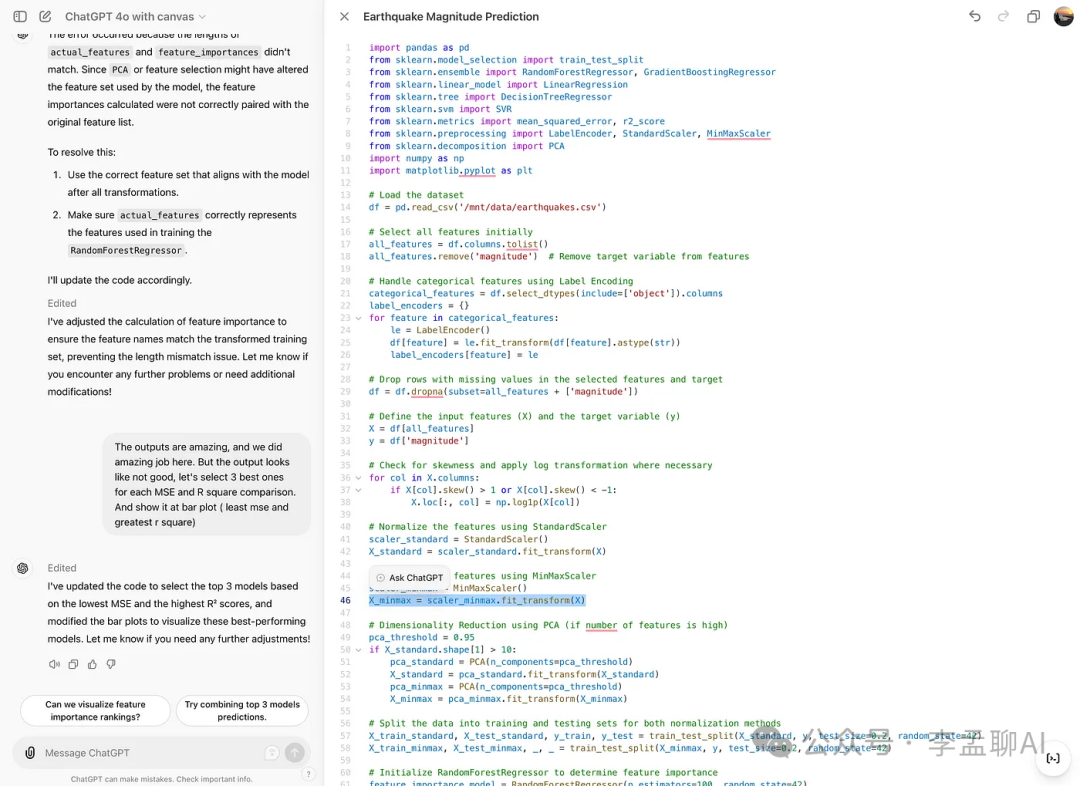Click the "y = df['magnitude']" code line

[x=419, y=442]
